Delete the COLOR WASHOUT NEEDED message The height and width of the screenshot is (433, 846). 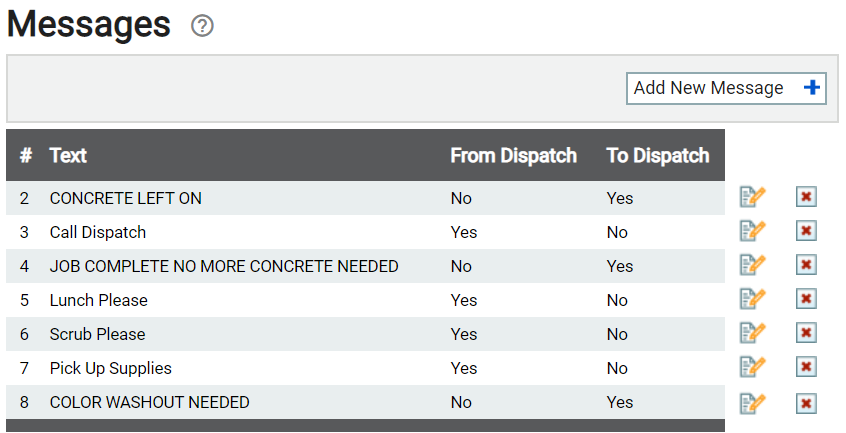click(x=806, y=403)
